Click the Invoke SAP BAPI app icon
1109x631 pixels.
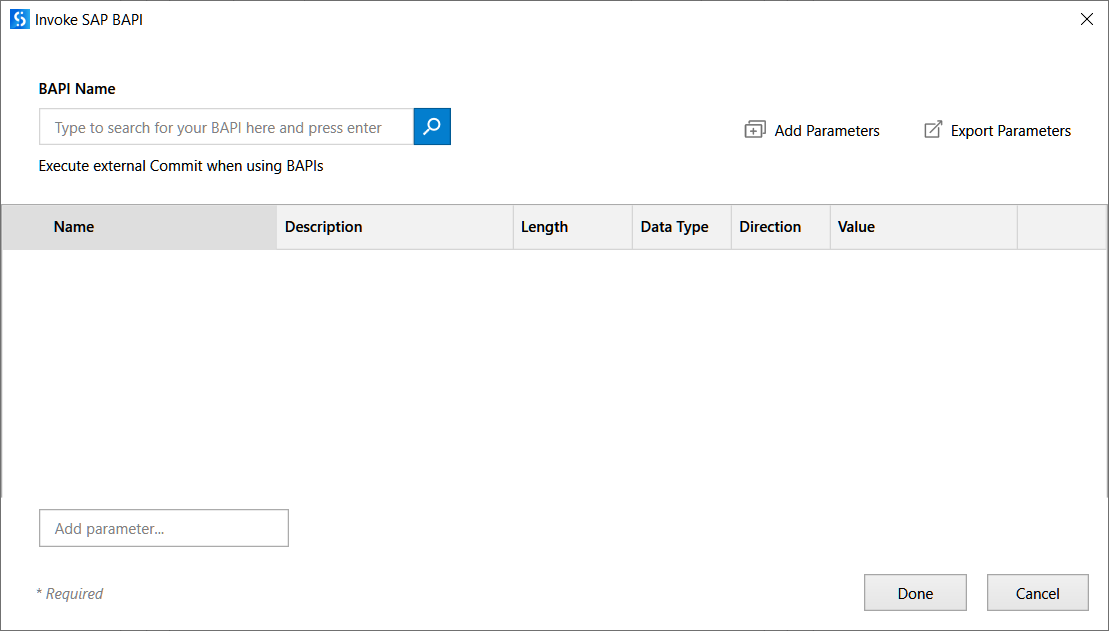point(20,19)
